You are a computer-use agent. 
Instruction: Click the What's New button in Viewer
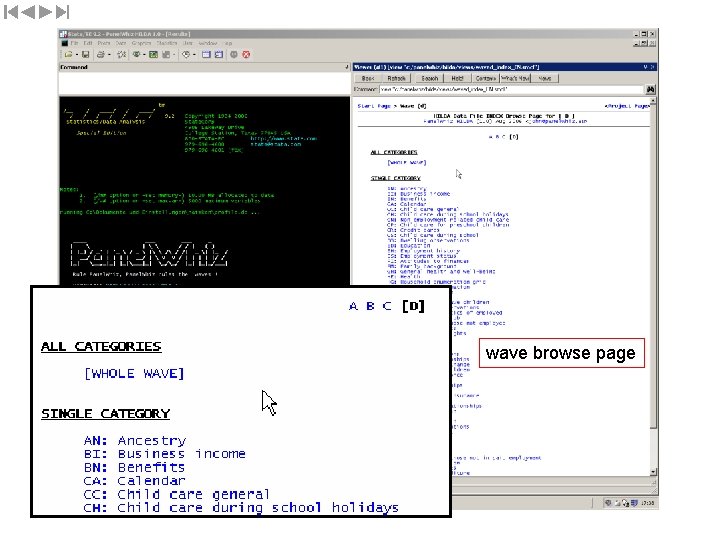pyautogui.click(x=516, y=79)
